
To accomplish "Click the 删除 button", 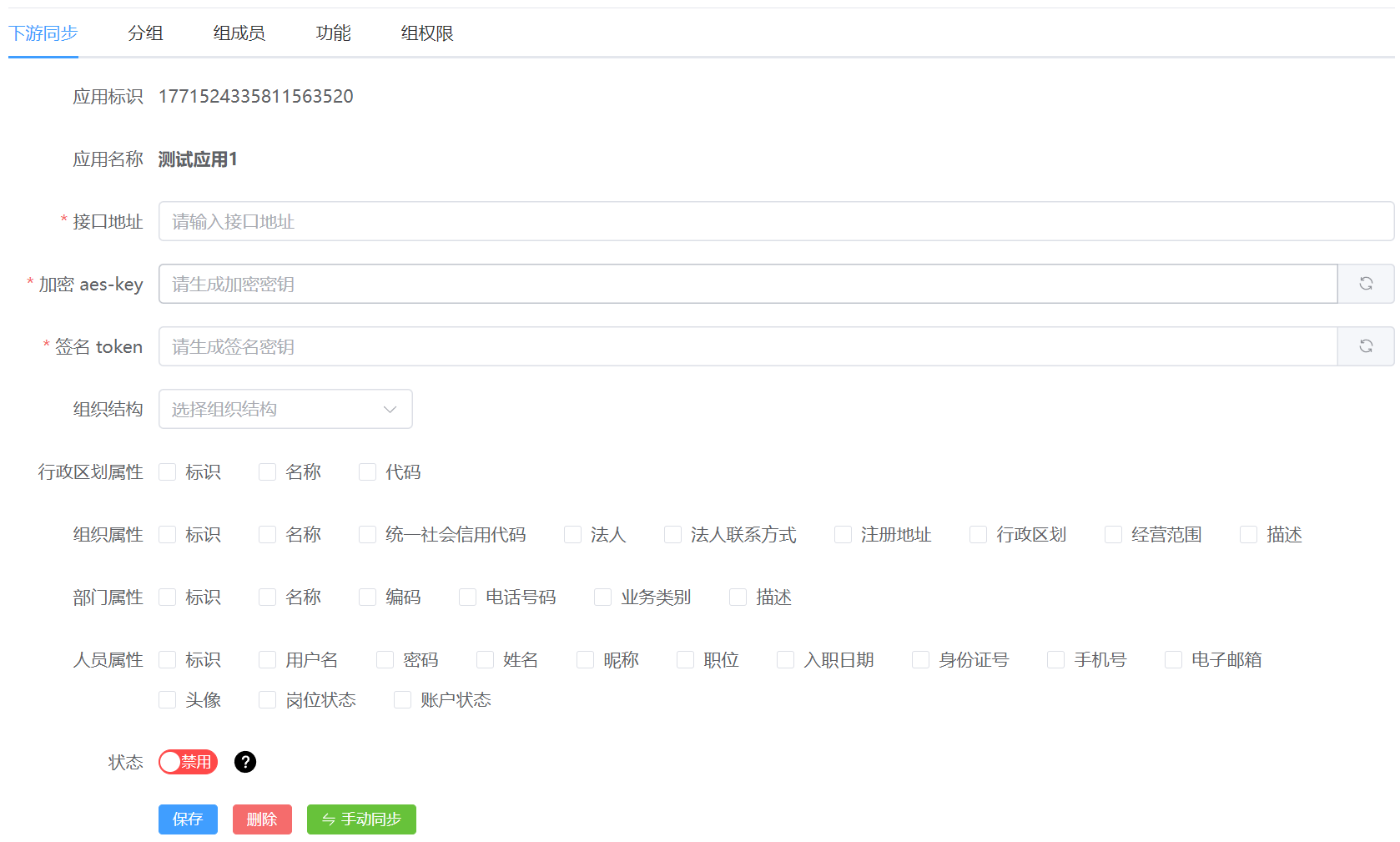I will click(262, 819).
